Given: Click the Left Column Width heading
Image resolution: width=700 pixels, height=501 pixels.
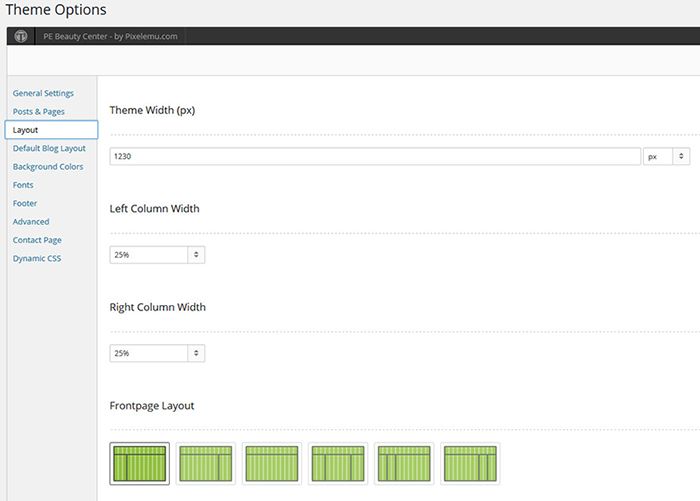Looking at the screenshot, I should [154, 209].
